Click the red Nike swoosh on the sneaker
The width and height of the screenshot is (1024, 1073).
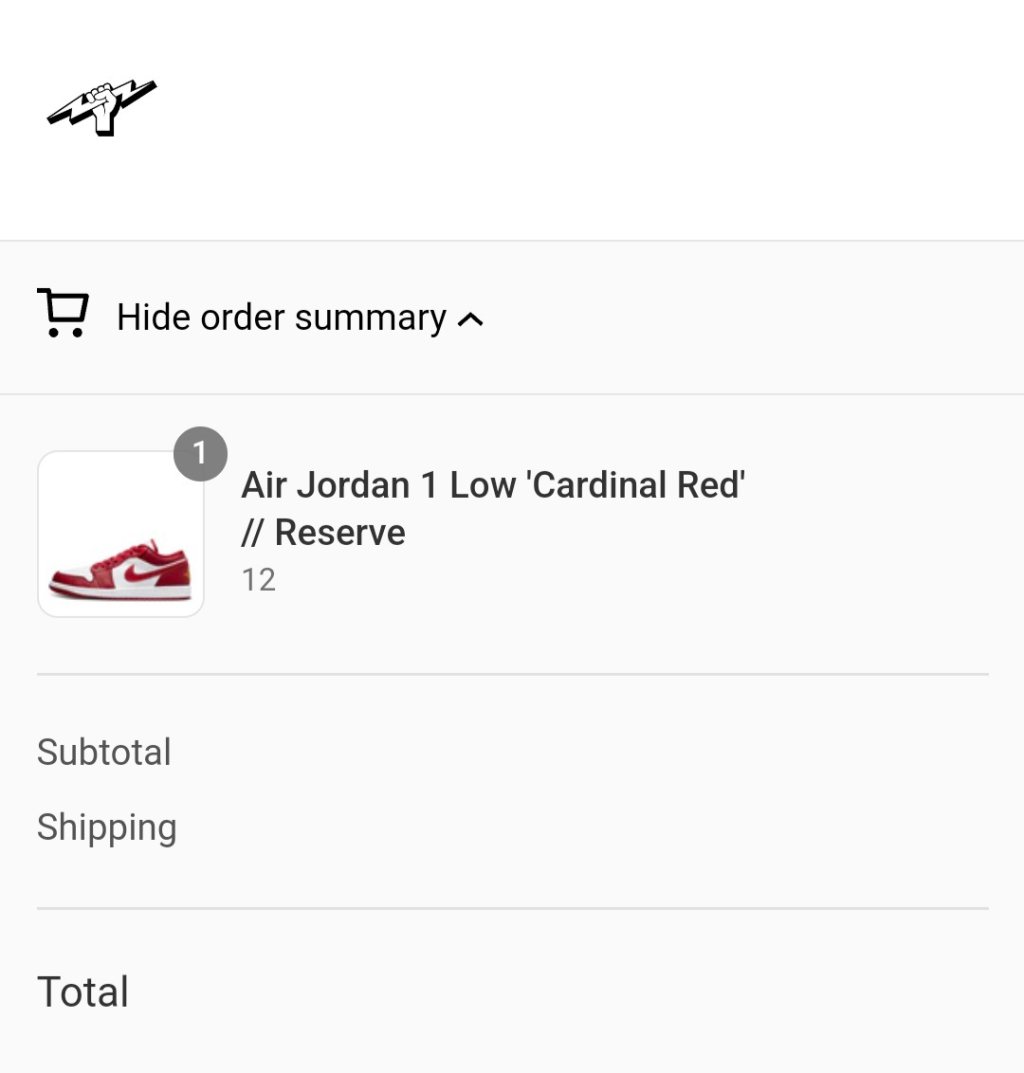[x=142, y=568]
